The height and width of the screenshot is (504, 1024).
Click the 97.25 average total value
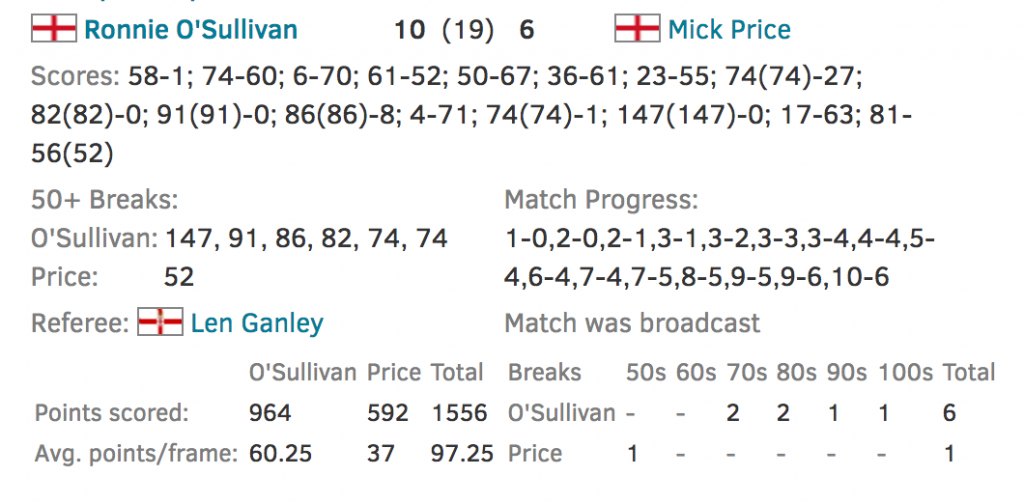click(460, 453)
